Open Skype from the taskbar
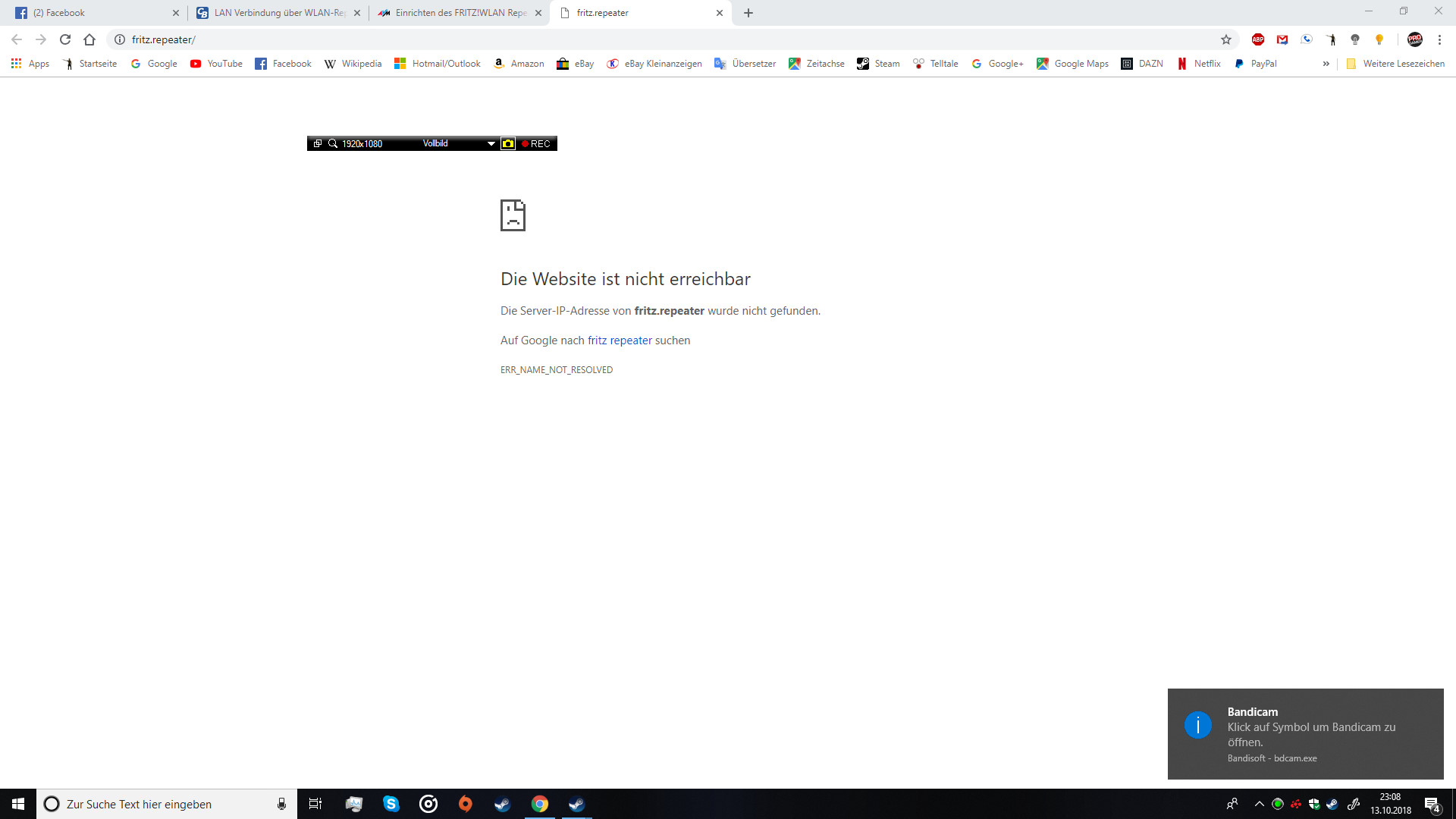Image resolution: width=1456 pixels, height=819 pixels. pyautogui.click(x=391, y=804)
